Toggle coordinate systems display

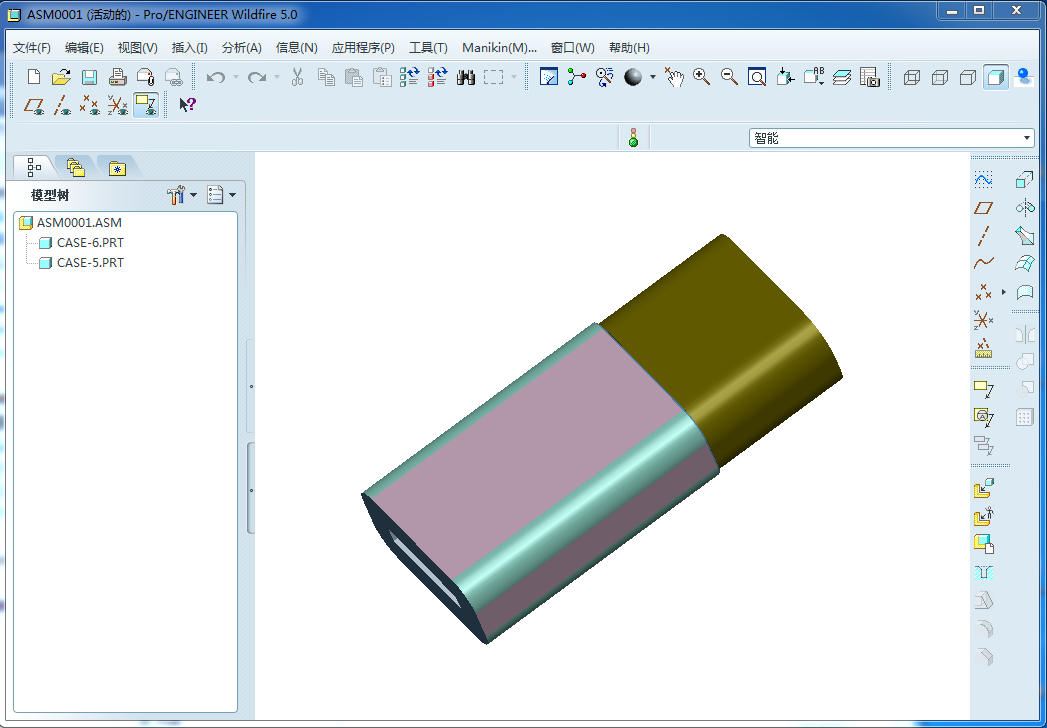tap(118, 105)
